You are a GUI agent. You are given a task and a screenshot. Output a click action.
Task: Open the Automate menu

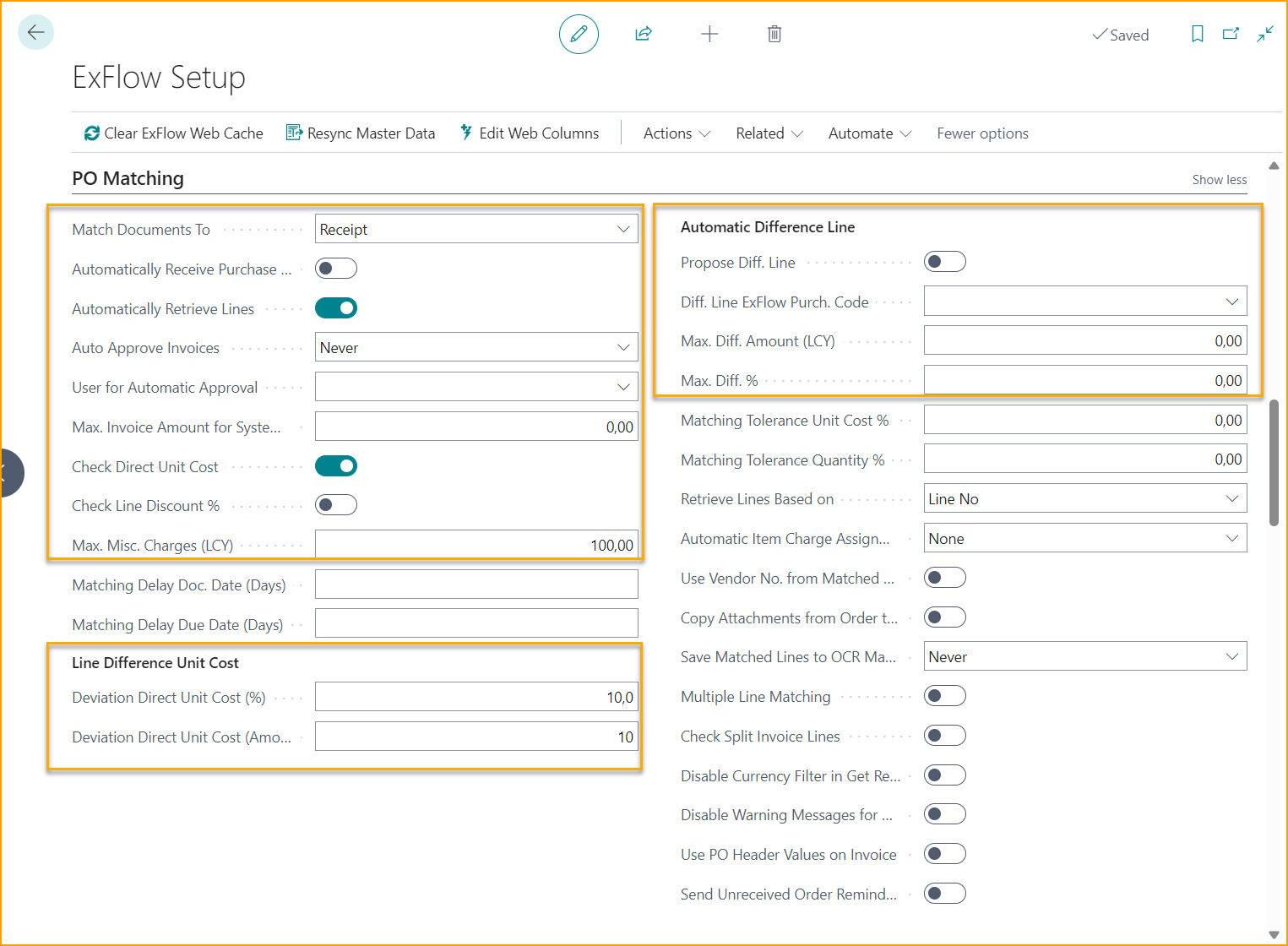coord(870,133)
